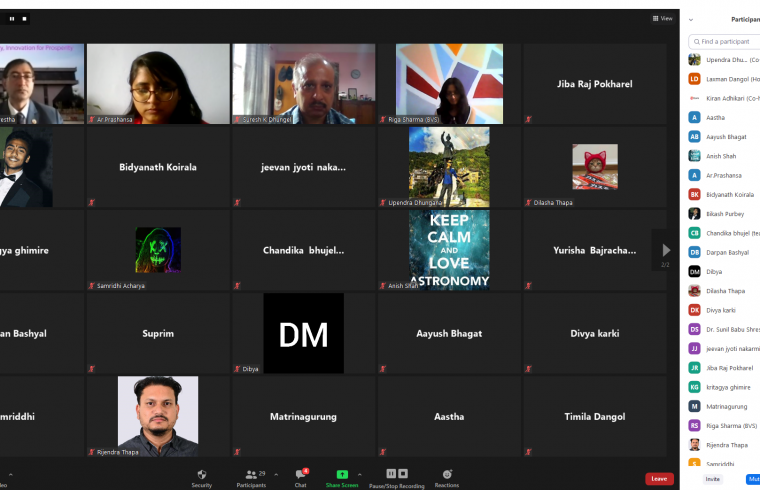
Task: Select Riga Sharma (BVS) video tile
Action: [449, 84]
